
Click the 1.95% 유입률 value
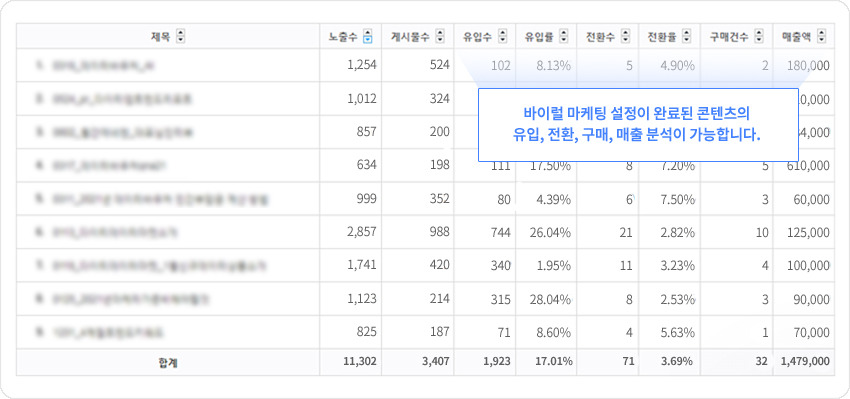[553, 266]
